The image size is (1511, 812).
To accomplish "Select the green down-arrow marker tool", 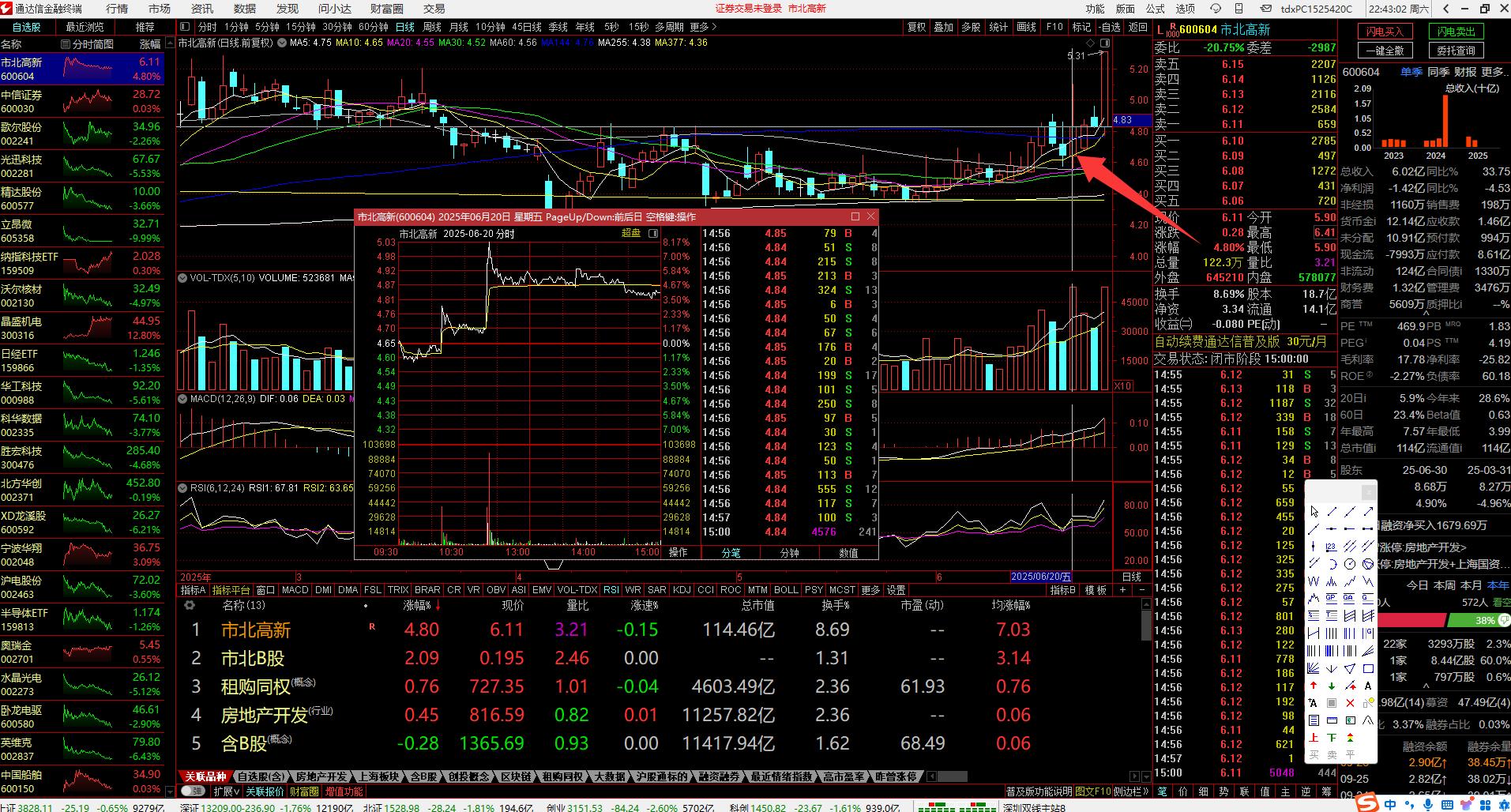I will (x=1332, y=686).
